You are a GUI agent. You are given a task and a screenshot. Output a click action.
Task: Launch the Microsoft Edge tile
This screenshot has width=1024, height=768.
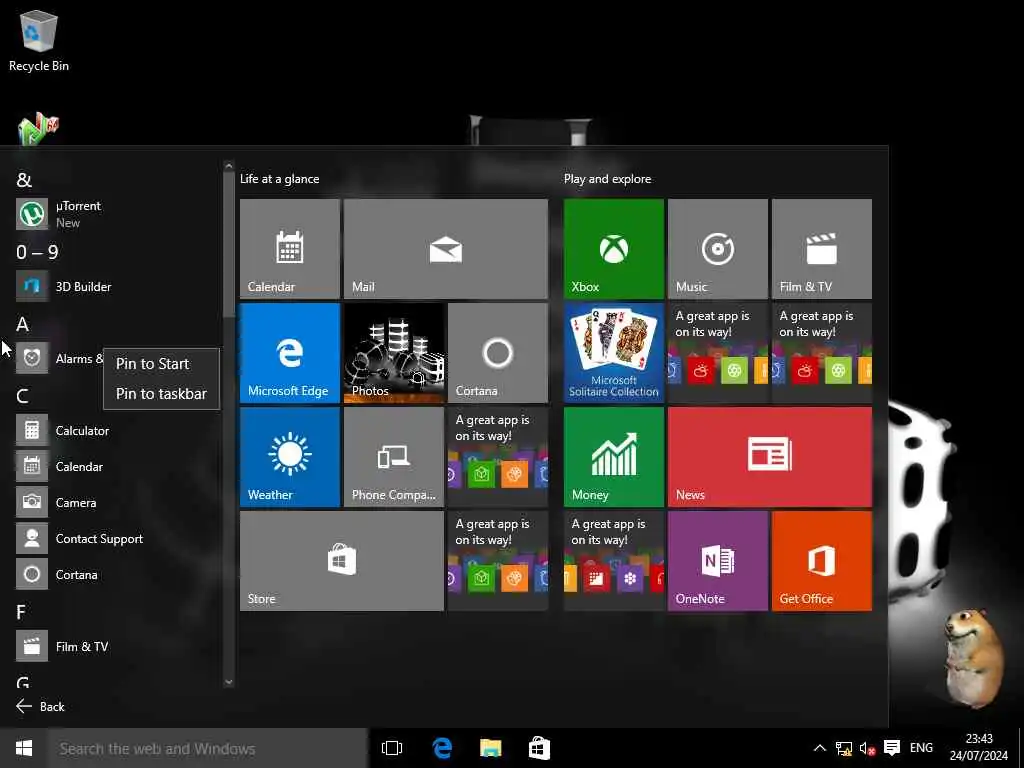(289, 353)
